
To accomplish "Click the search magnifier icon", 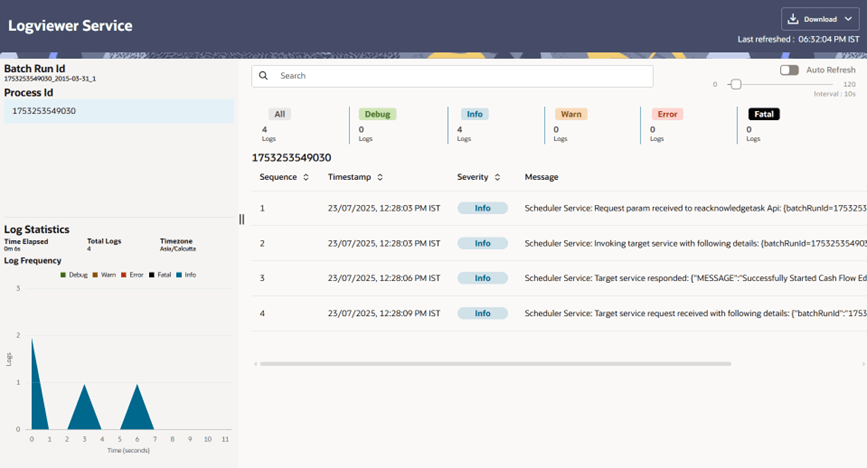I will (x=263, y=76).
